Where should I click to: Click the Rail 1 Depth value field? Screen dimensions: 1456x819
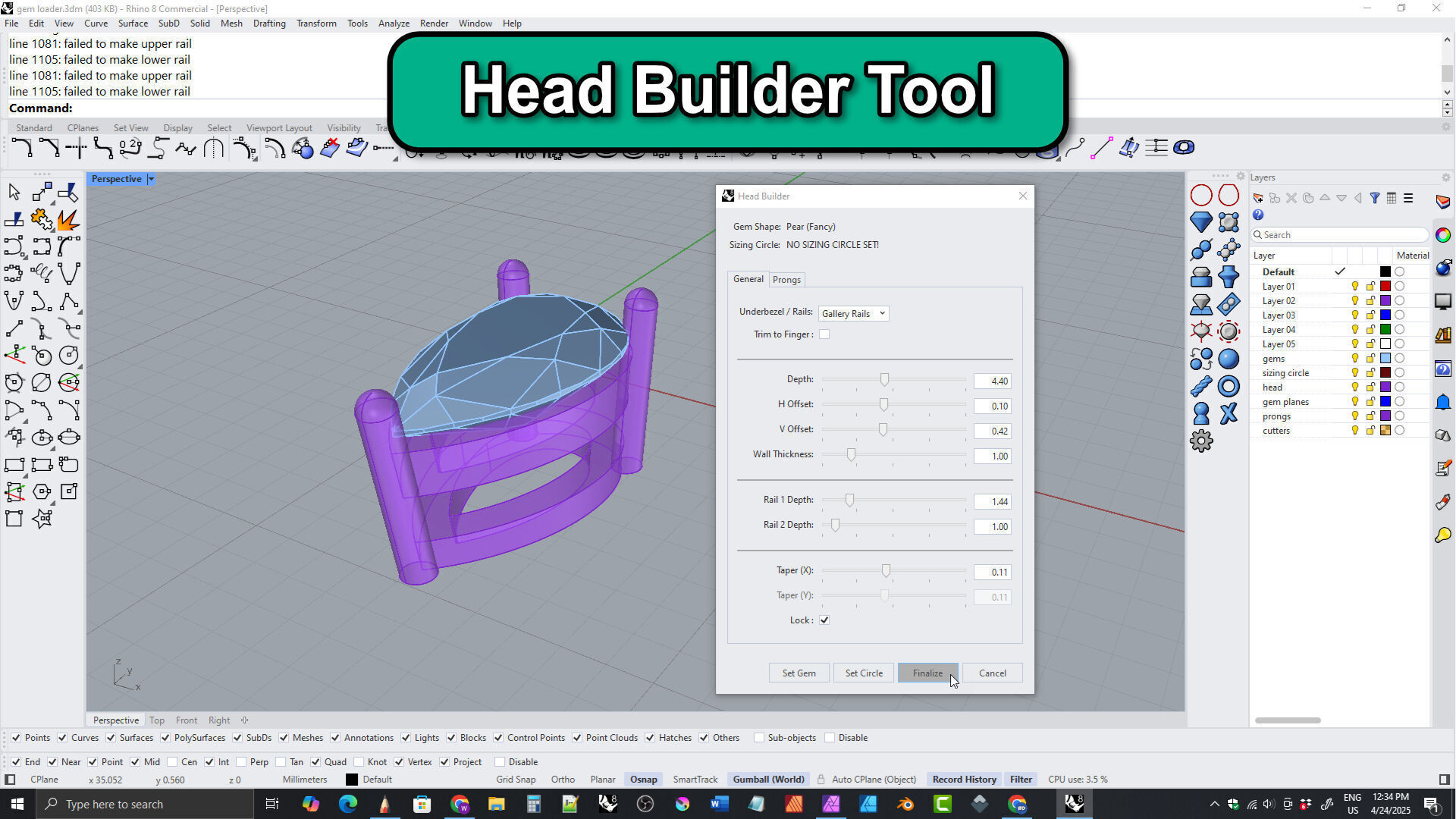pyautogui.click(x=992, y=501)
